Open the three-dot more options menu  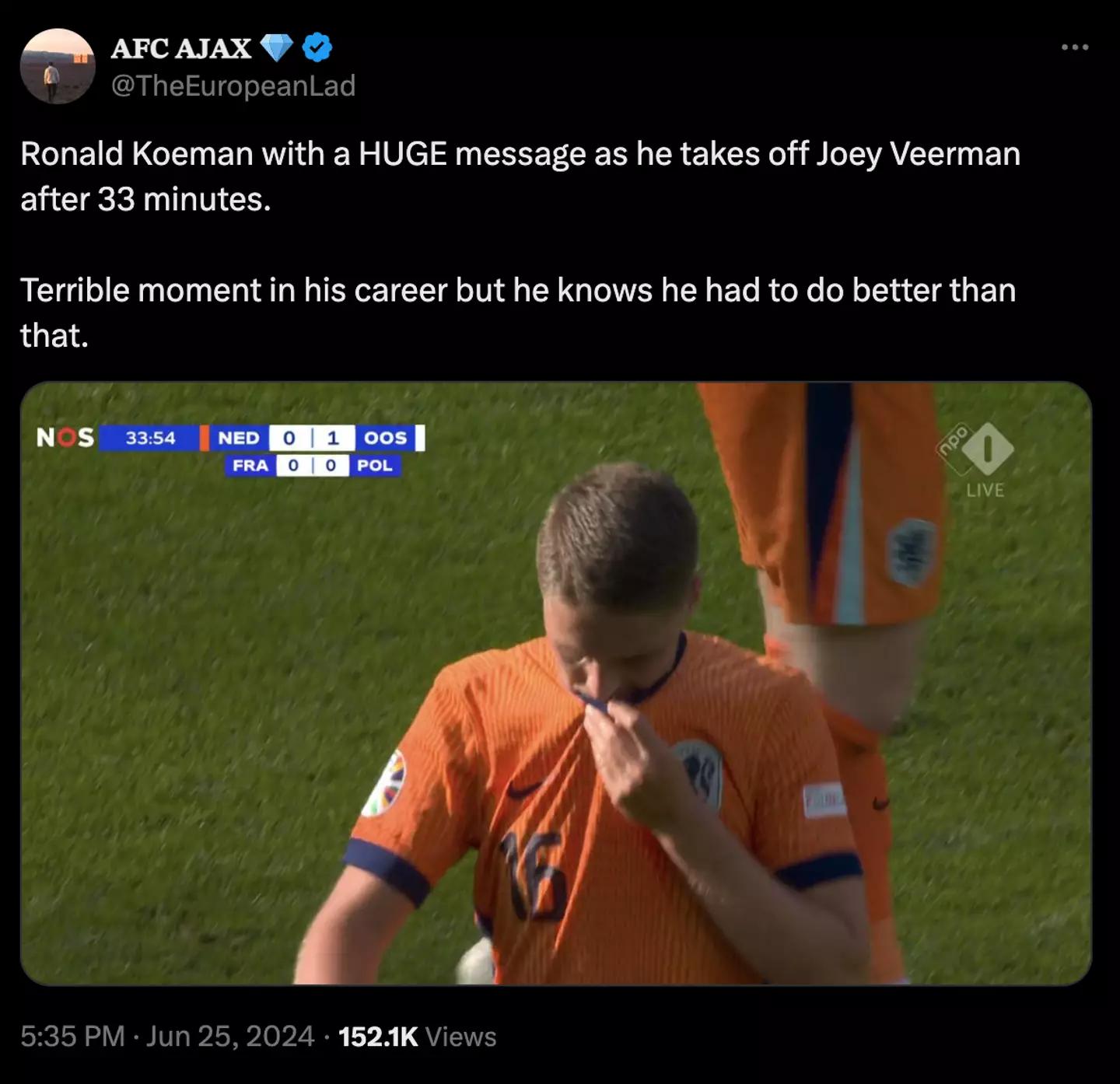(1075, 47)
